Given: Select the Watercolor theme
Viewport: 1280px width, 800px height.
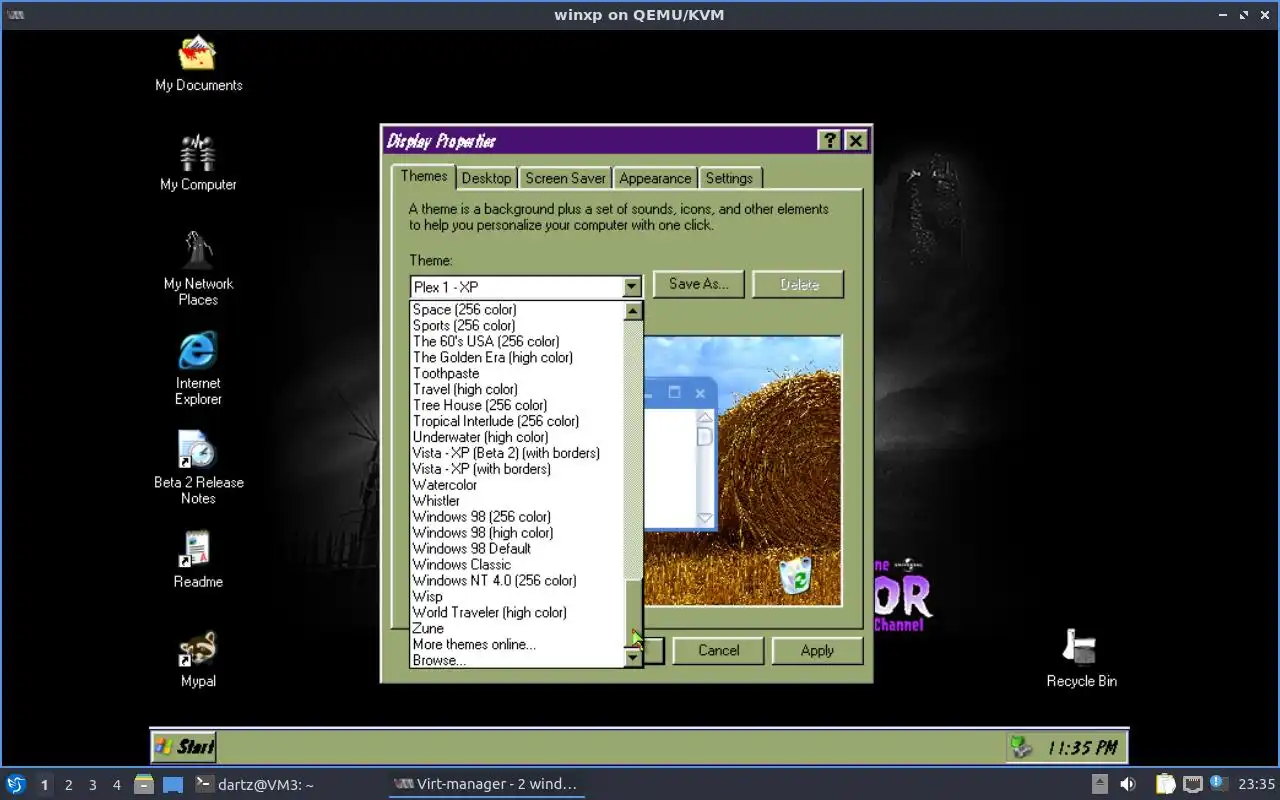Looking at the screenshot, I should pyautogui.click(x=517, y=486).
